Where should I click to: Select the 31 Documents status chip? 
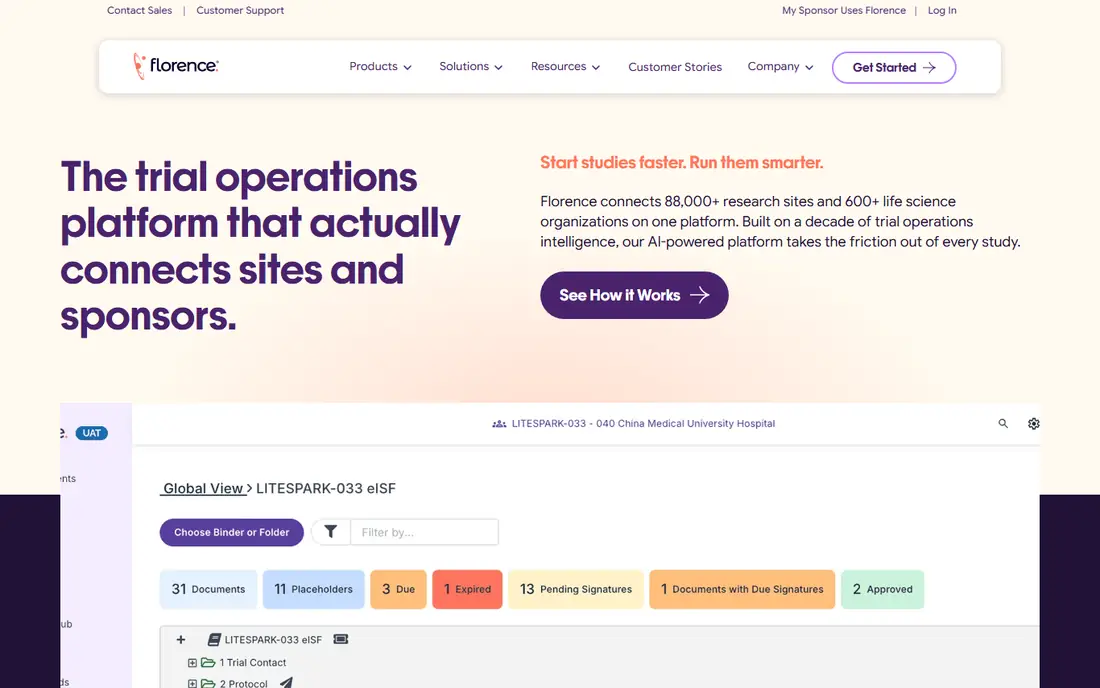[x=208, y=589]
